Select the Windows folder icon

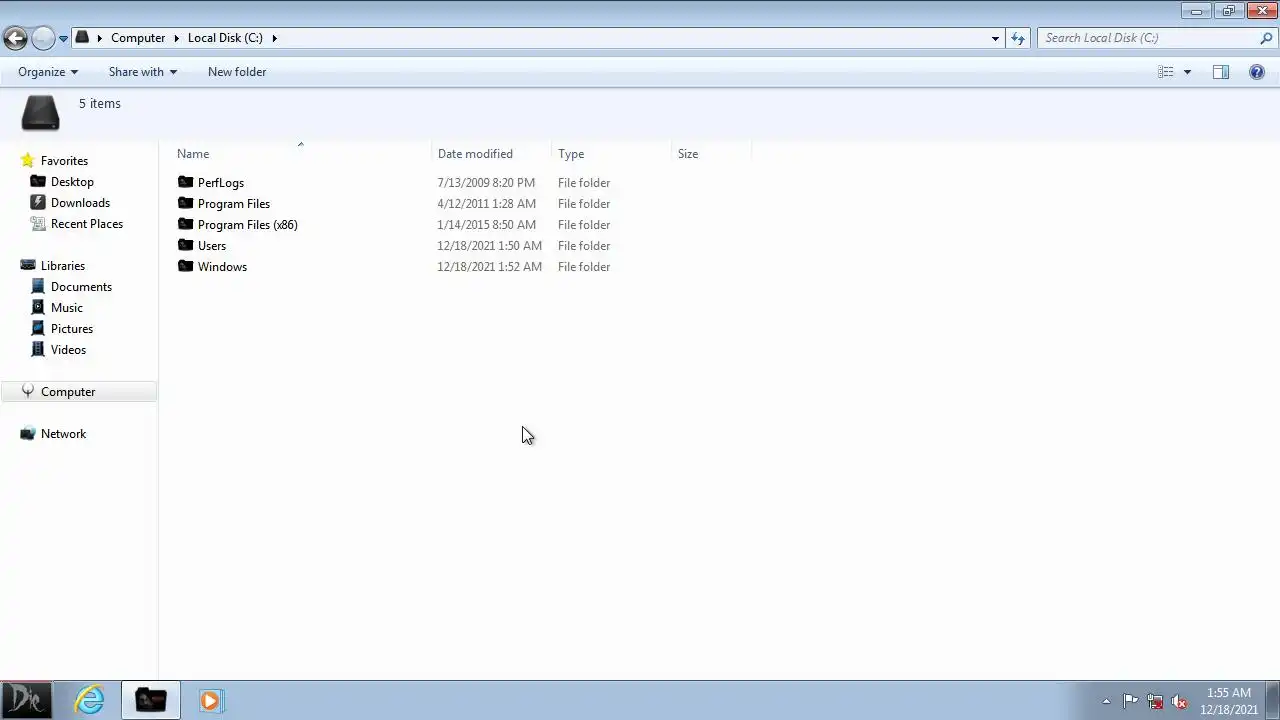click(185, 266)
